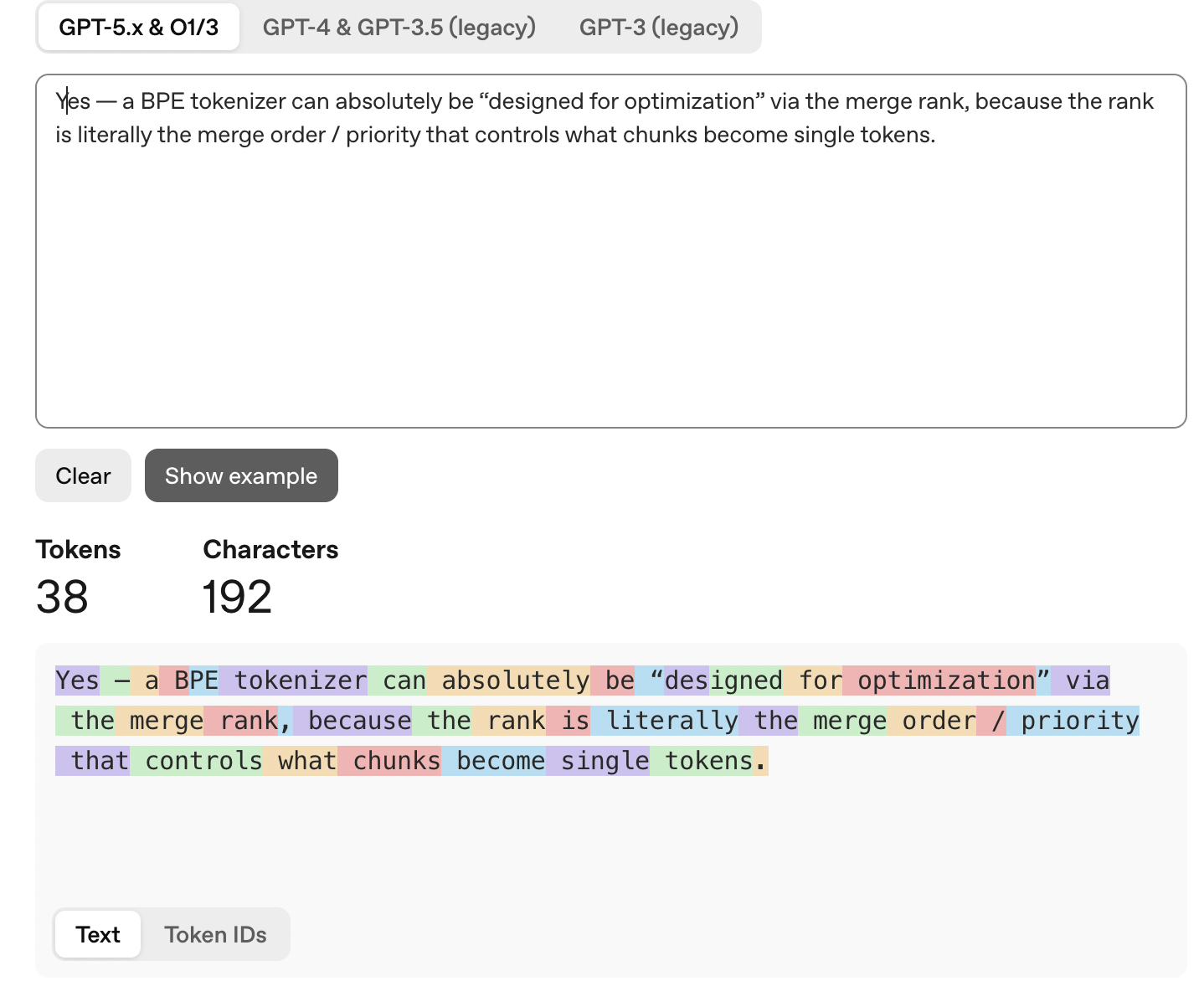Select the highlighted 'priority' token
This screenshot has width=1204, height=981.
point(1073,721)
